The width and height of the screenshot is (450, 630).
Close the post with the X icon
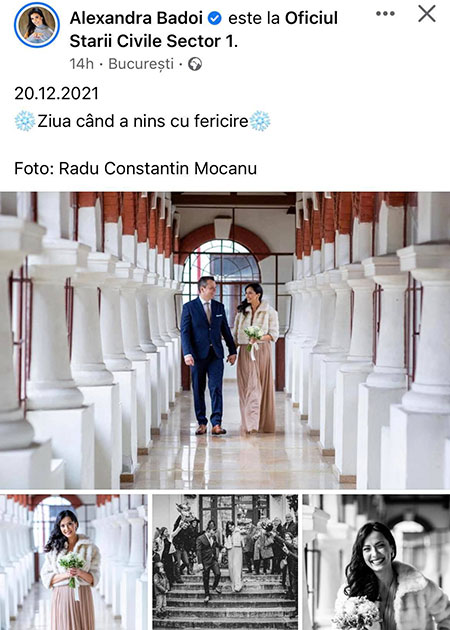[427, 14]
